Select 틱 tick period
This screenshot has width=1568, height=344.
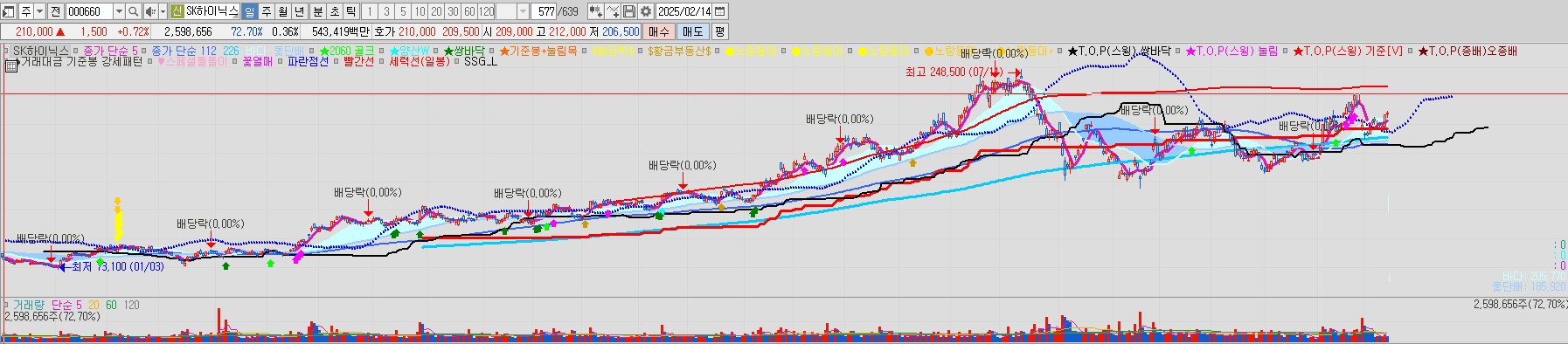(350, 11)
